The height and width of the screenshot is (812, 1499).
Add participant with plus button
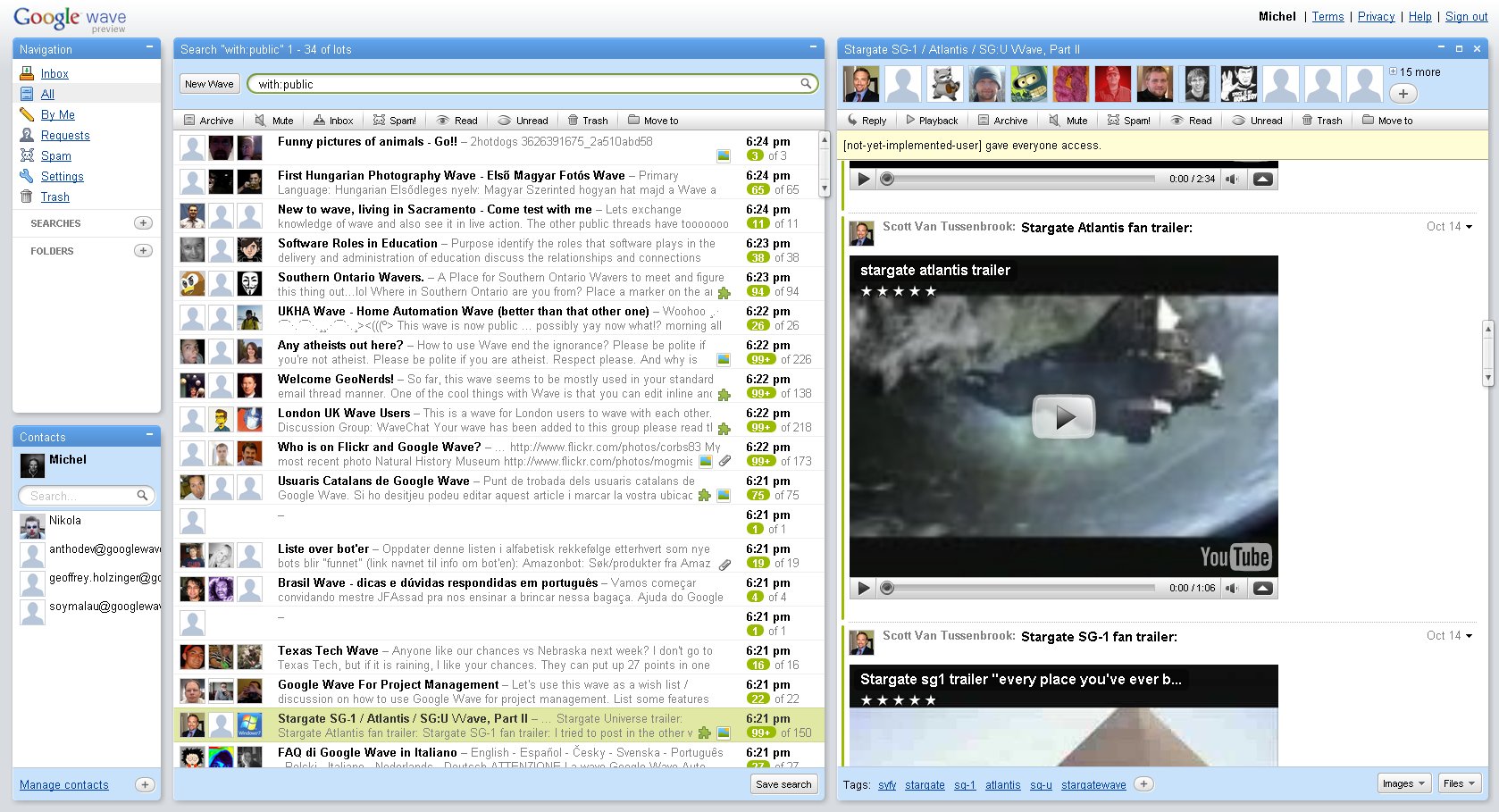click(1403, 93)
